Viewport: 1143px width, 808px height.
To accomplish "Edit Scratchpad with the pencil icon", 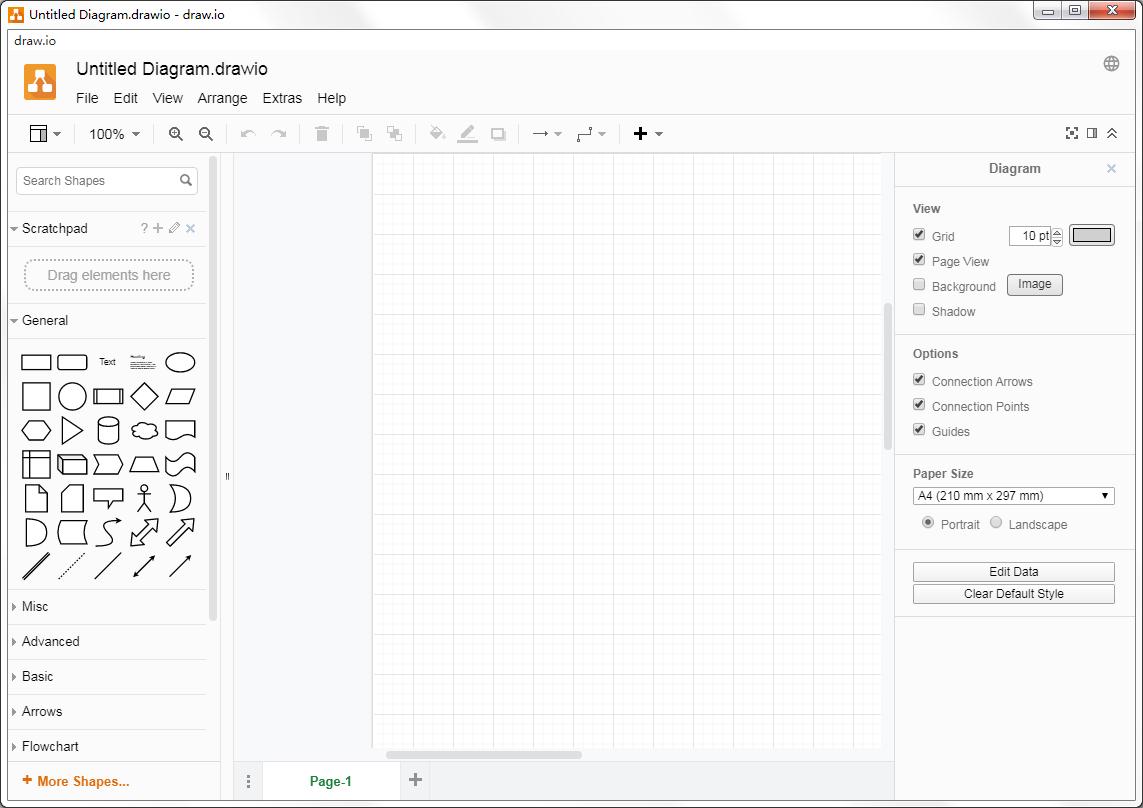I will [174, 228].
